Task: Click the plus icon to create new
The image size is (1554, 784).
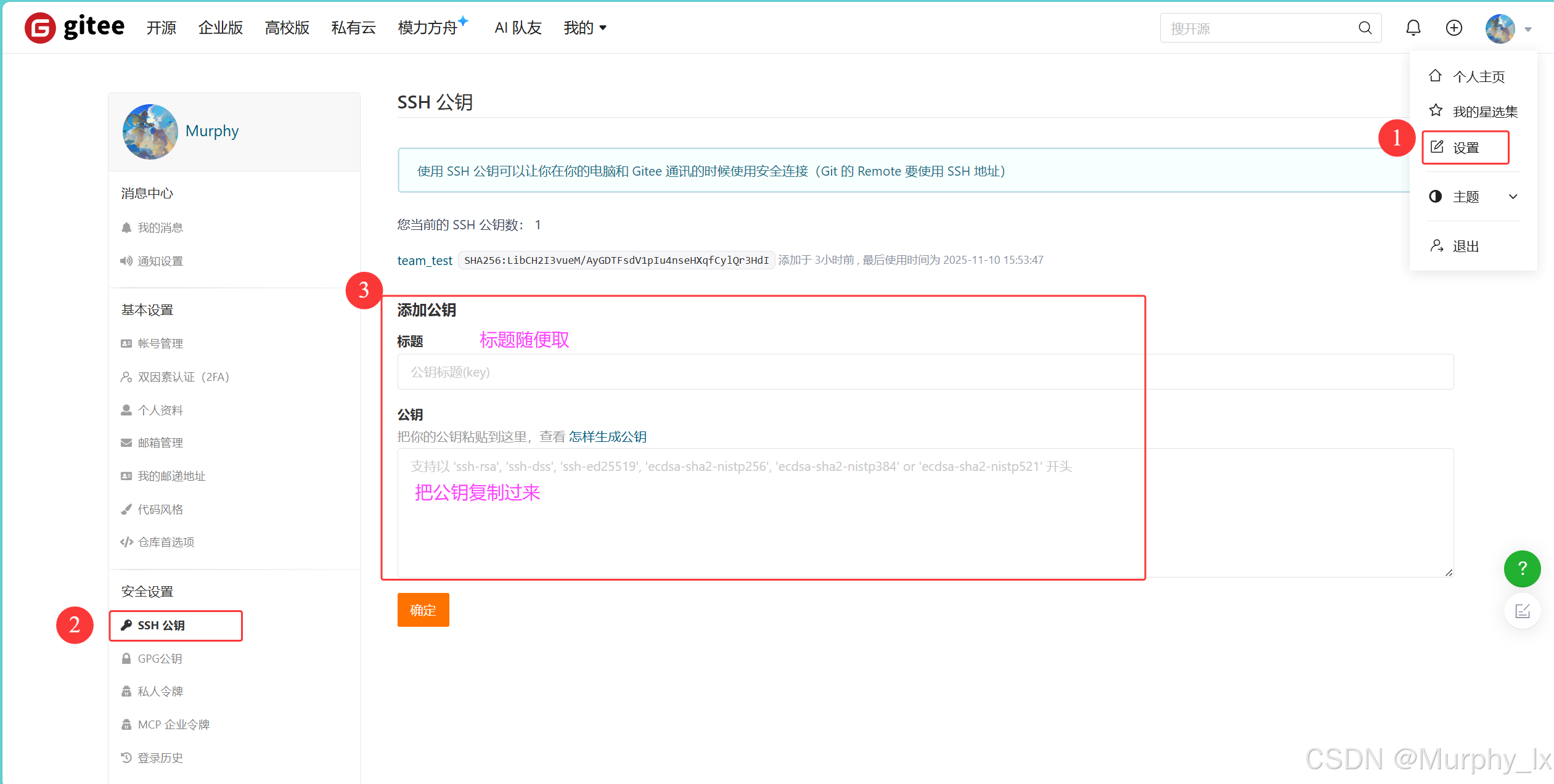Action: pyautogui.click(x=1454, y=27)
